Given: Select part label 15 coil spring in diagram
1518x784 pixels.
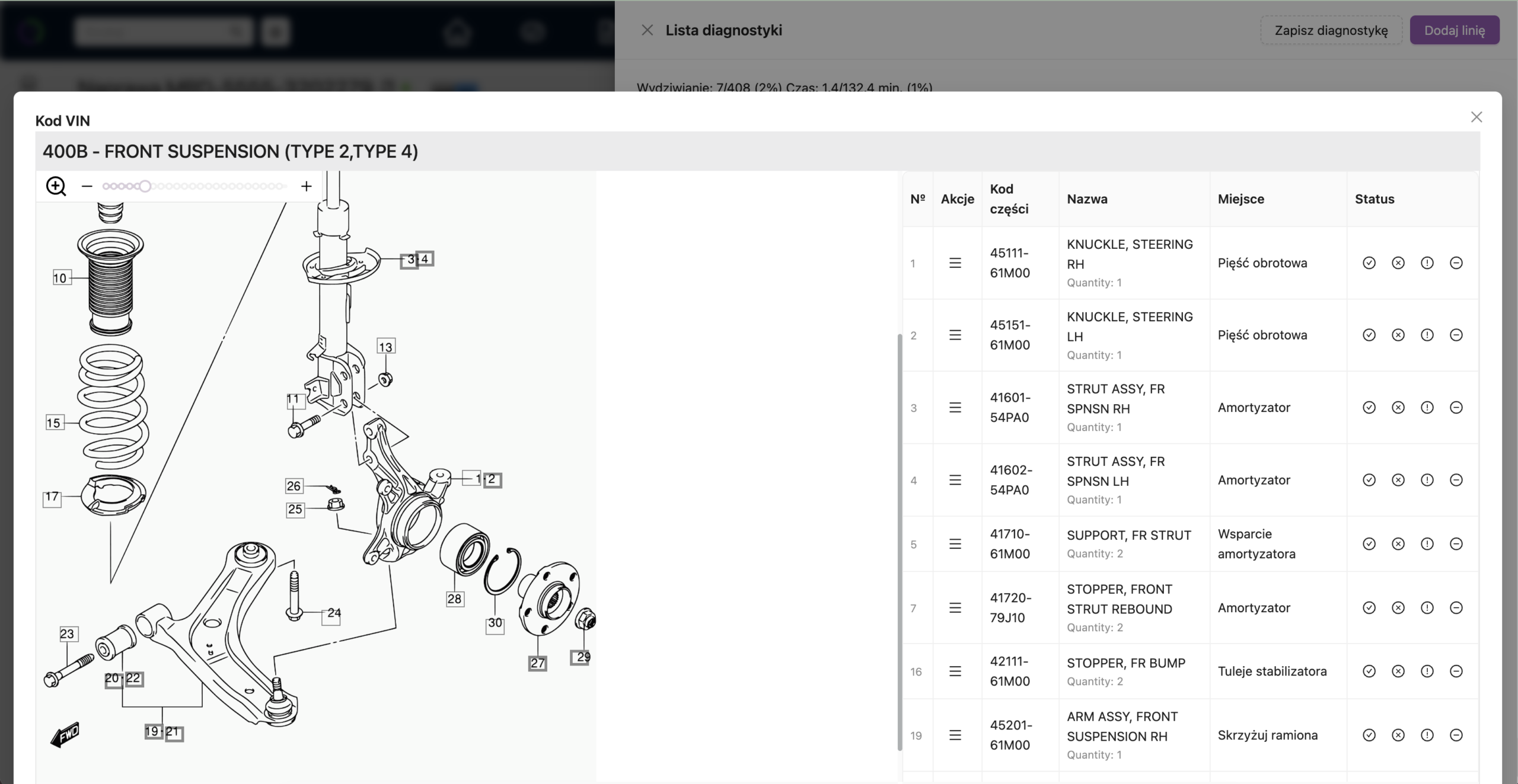Looking at the screenshot, I should pos(53,423).
